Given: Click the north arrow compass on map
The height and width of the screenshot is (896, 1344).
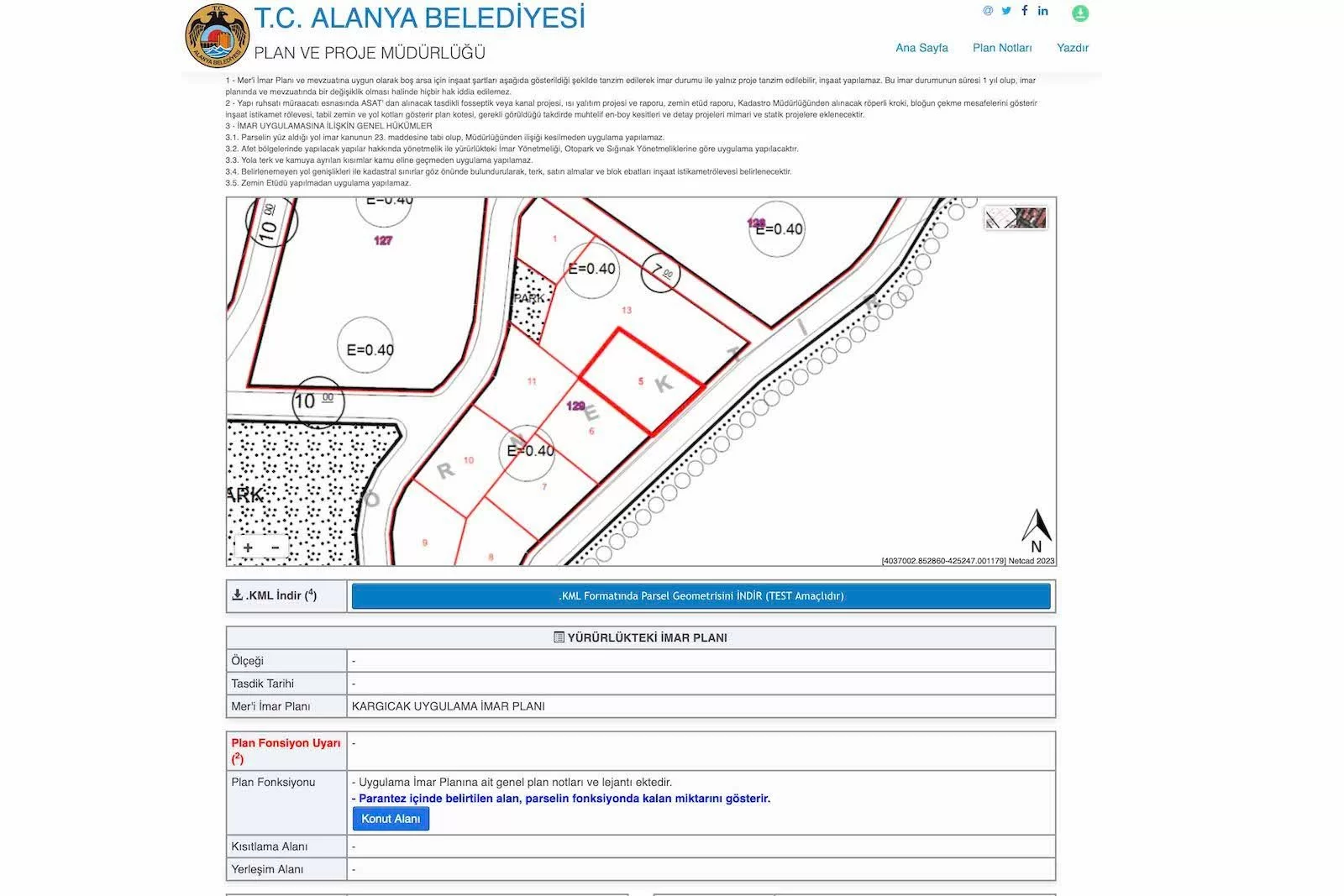Looking at the screenshot, I should click(1036, 531).
